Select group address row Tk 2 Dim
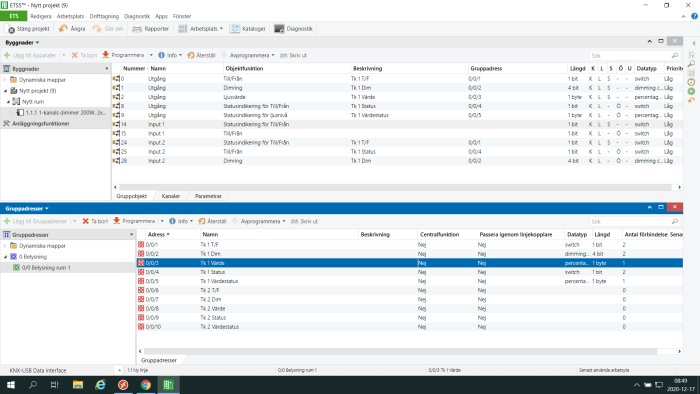 tap(409, 299)
